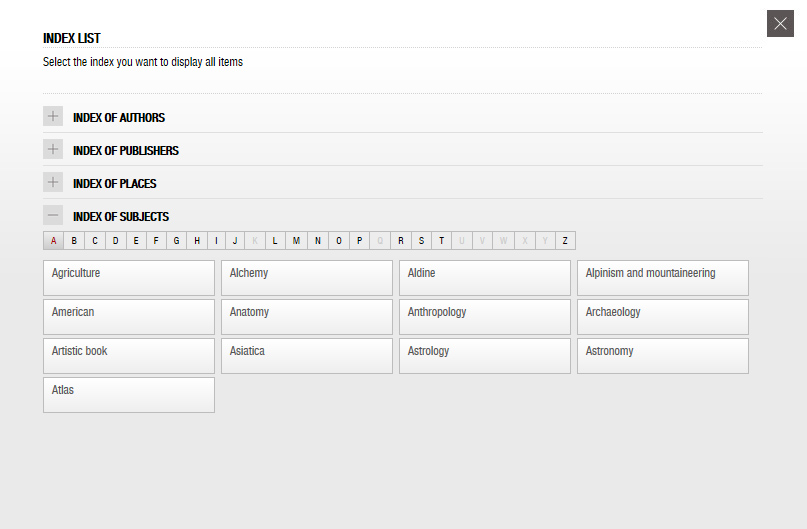Select the Astrology subject

[x=485, y=356]
